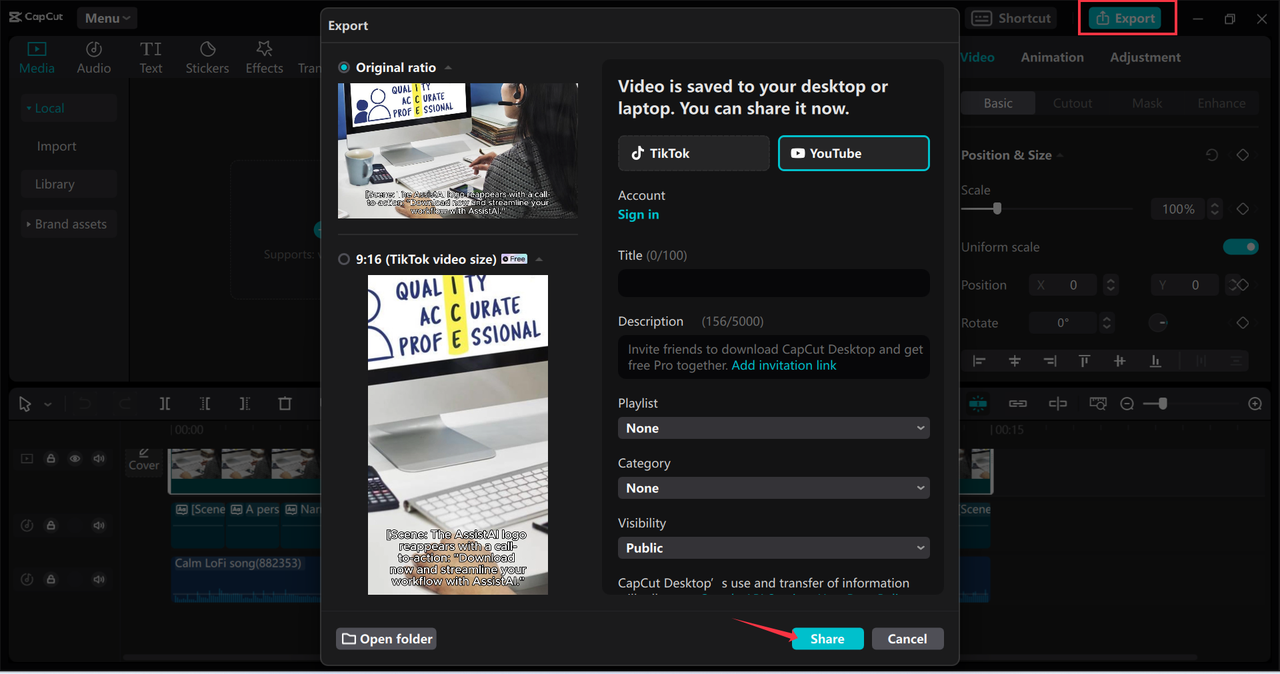Viewport: 1280px width, 674px height.
Task: Toggle the main track magnet icon
Action: tap(978, 404)
